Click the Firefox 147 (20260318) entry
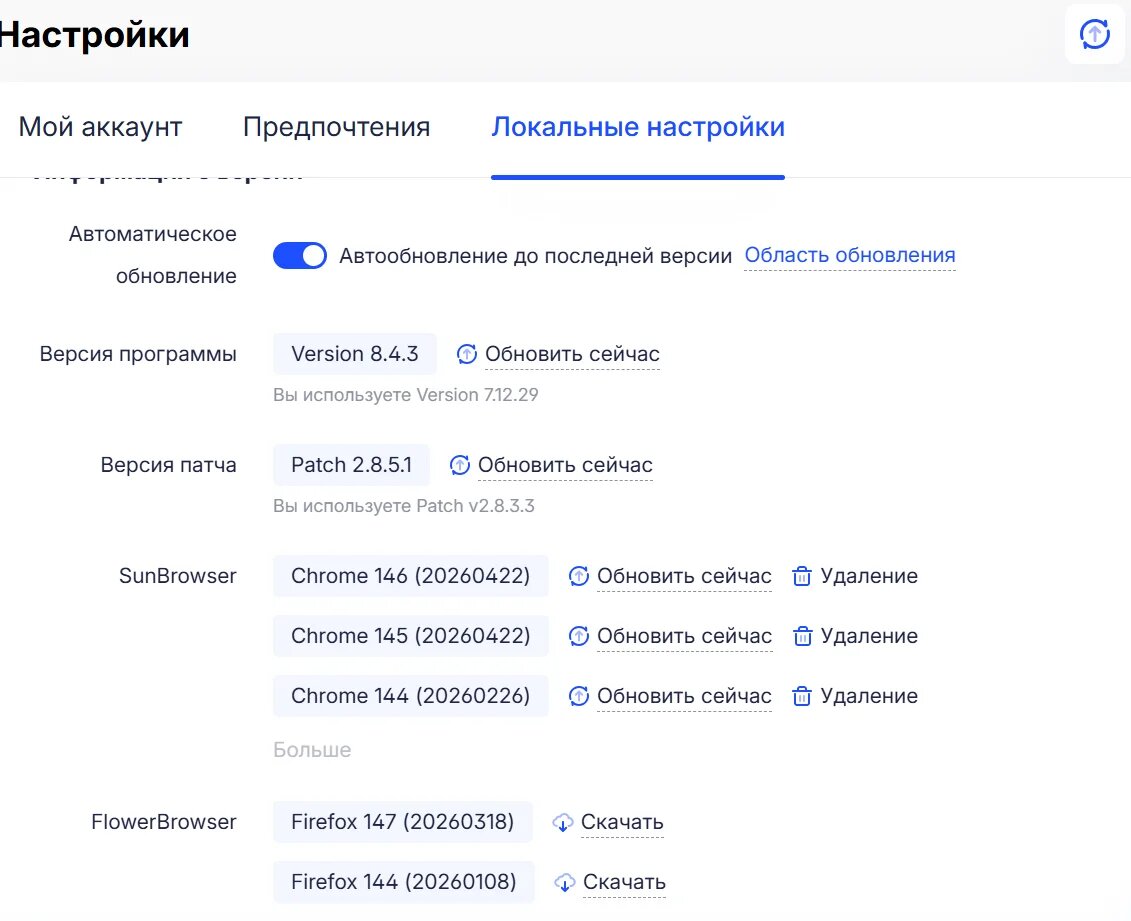The width and height of the screenshot is (1131, 921). click(402, 822)
